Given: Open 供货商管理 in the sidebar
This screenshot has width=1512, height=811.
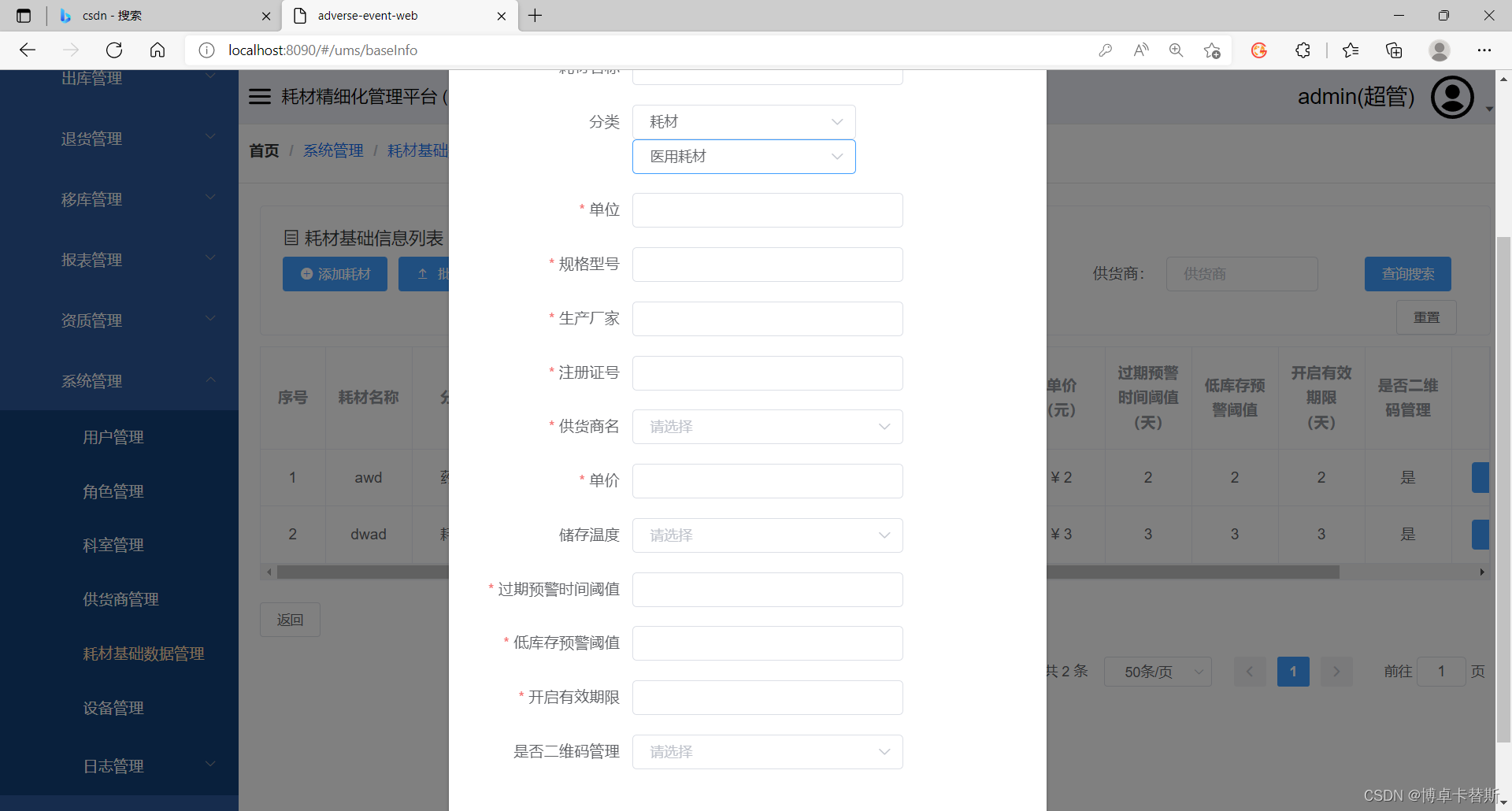Looking at the screenshot, I should pyautogui.click(x=119, y=599).
